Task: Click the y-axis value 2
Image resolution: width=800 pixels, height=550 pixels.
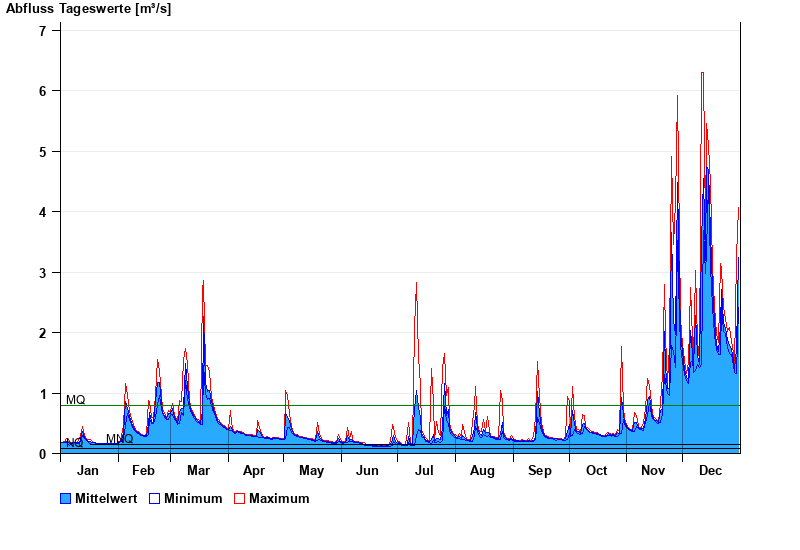Action: 43,333
